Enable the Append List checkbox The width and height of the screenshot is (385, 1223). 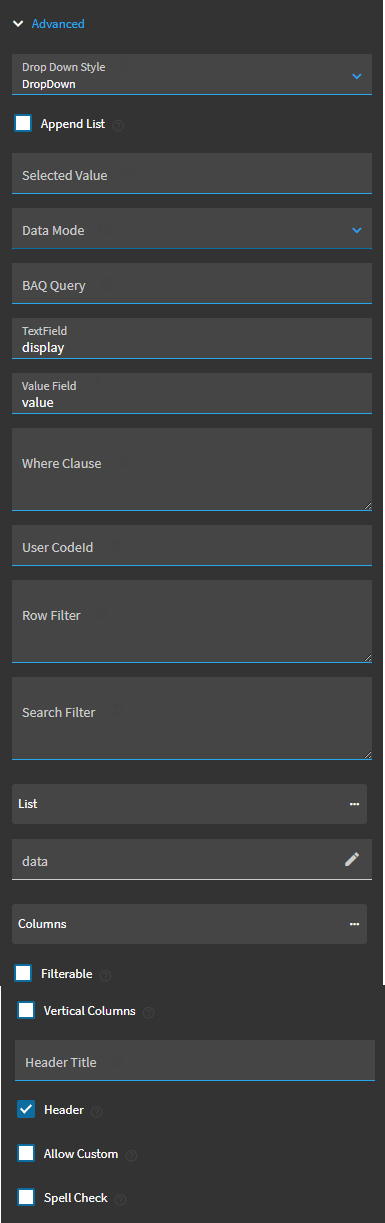(23, 124)
